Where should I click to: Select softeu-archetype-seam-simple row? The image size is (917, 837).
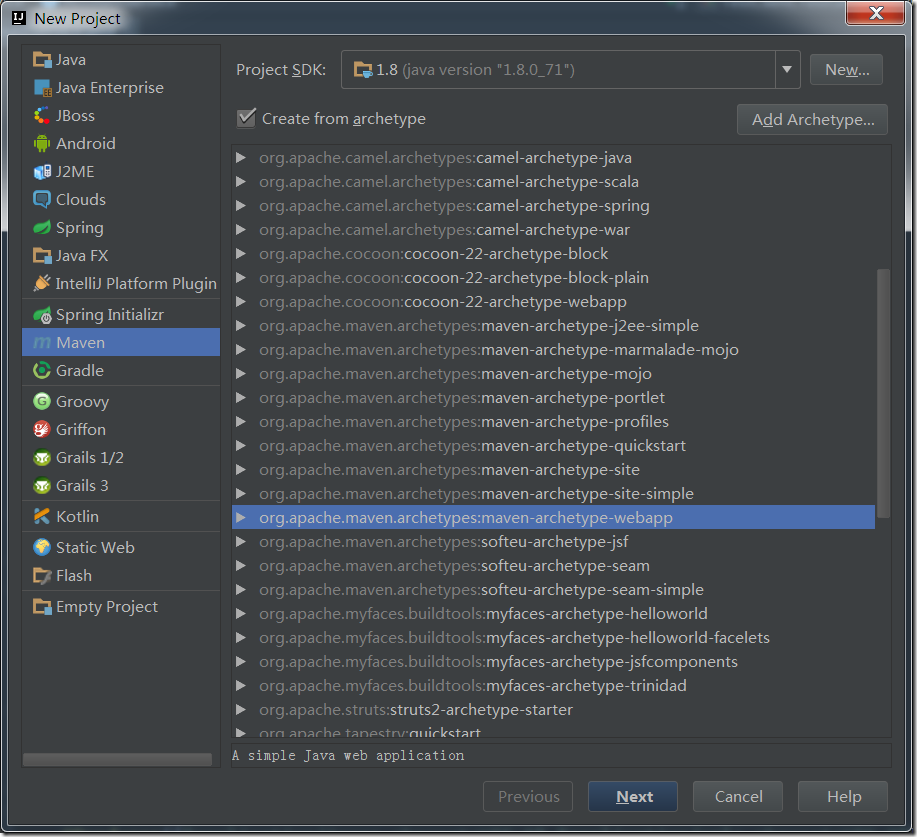pos(553,589)
